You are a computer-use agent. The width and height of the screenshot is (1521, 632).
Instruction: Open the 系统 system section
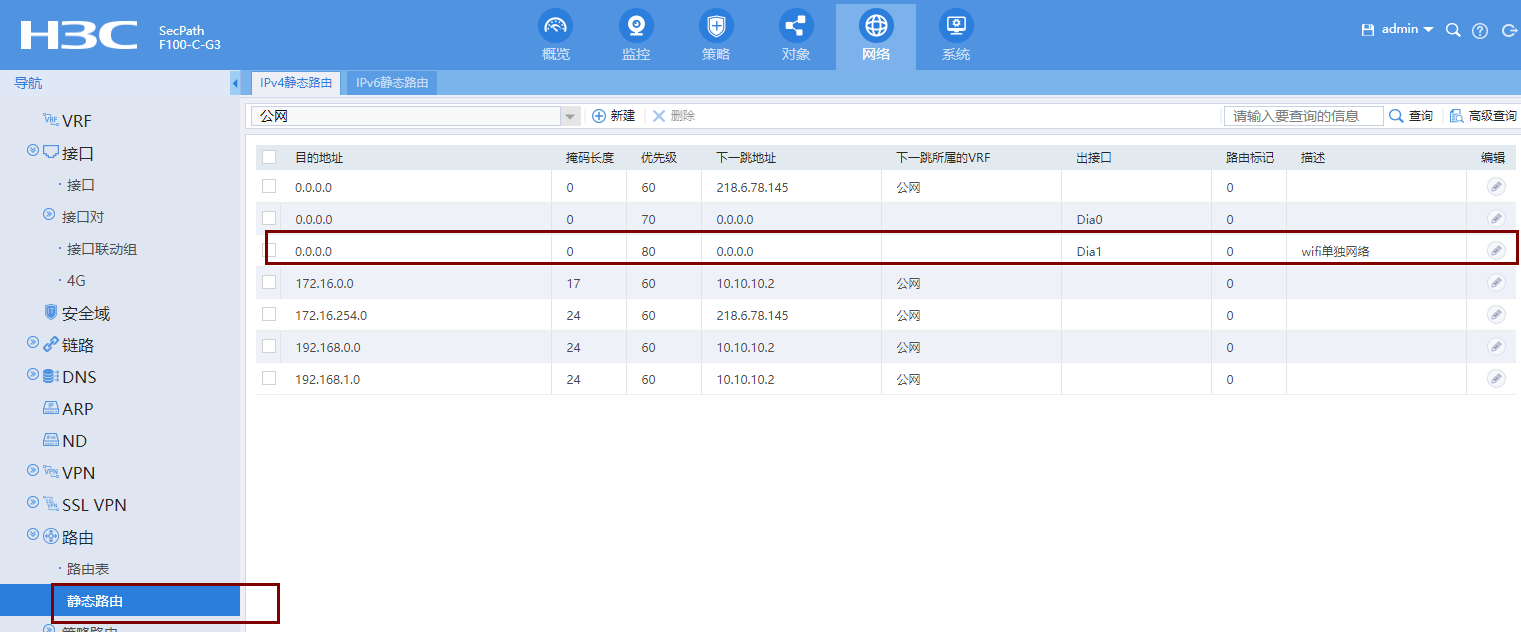tap(955, 35)
